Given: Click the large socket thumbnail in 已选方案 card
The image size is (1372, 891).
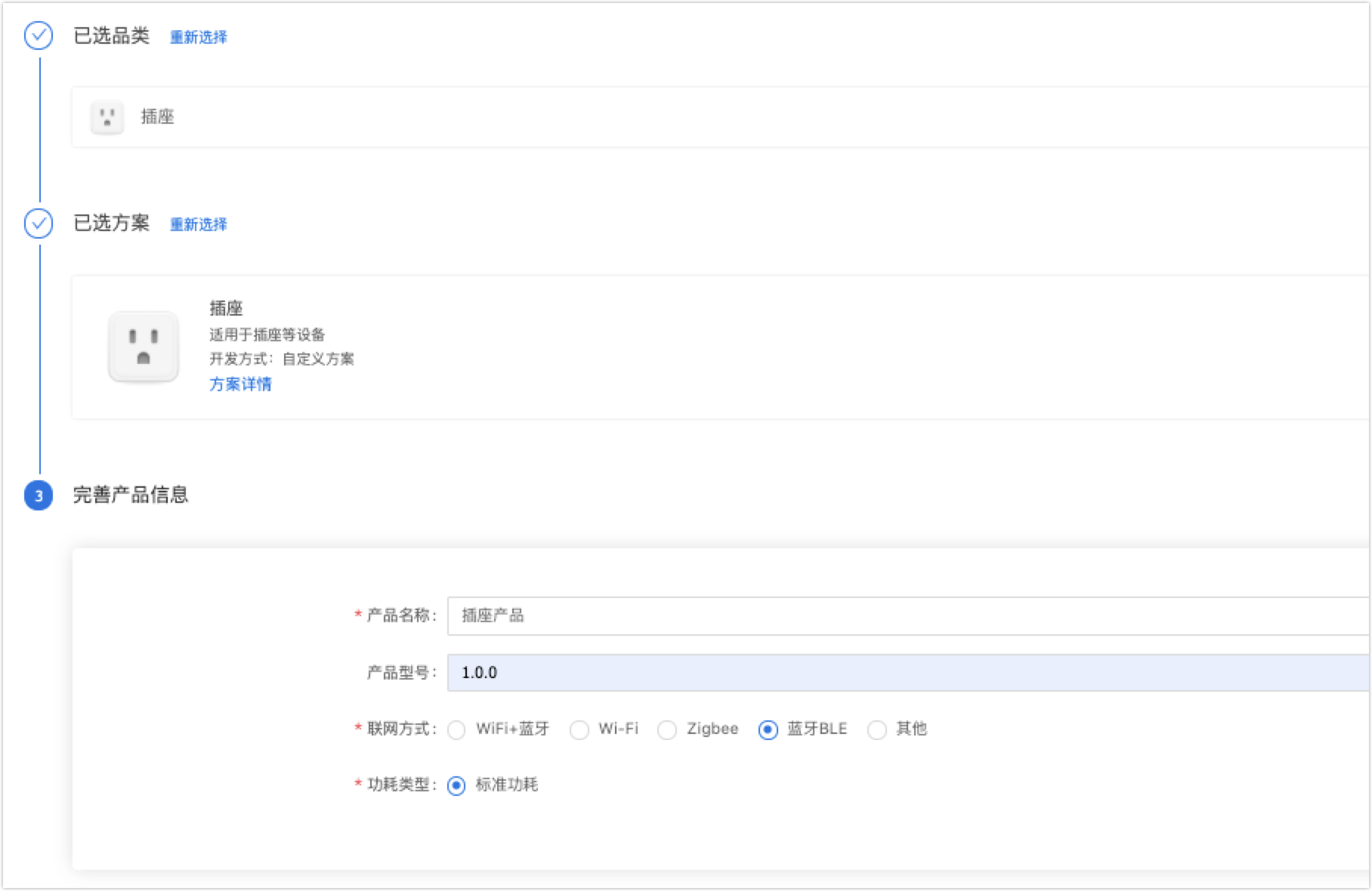Looking at the screenshot, I should (x=144, y=347).
